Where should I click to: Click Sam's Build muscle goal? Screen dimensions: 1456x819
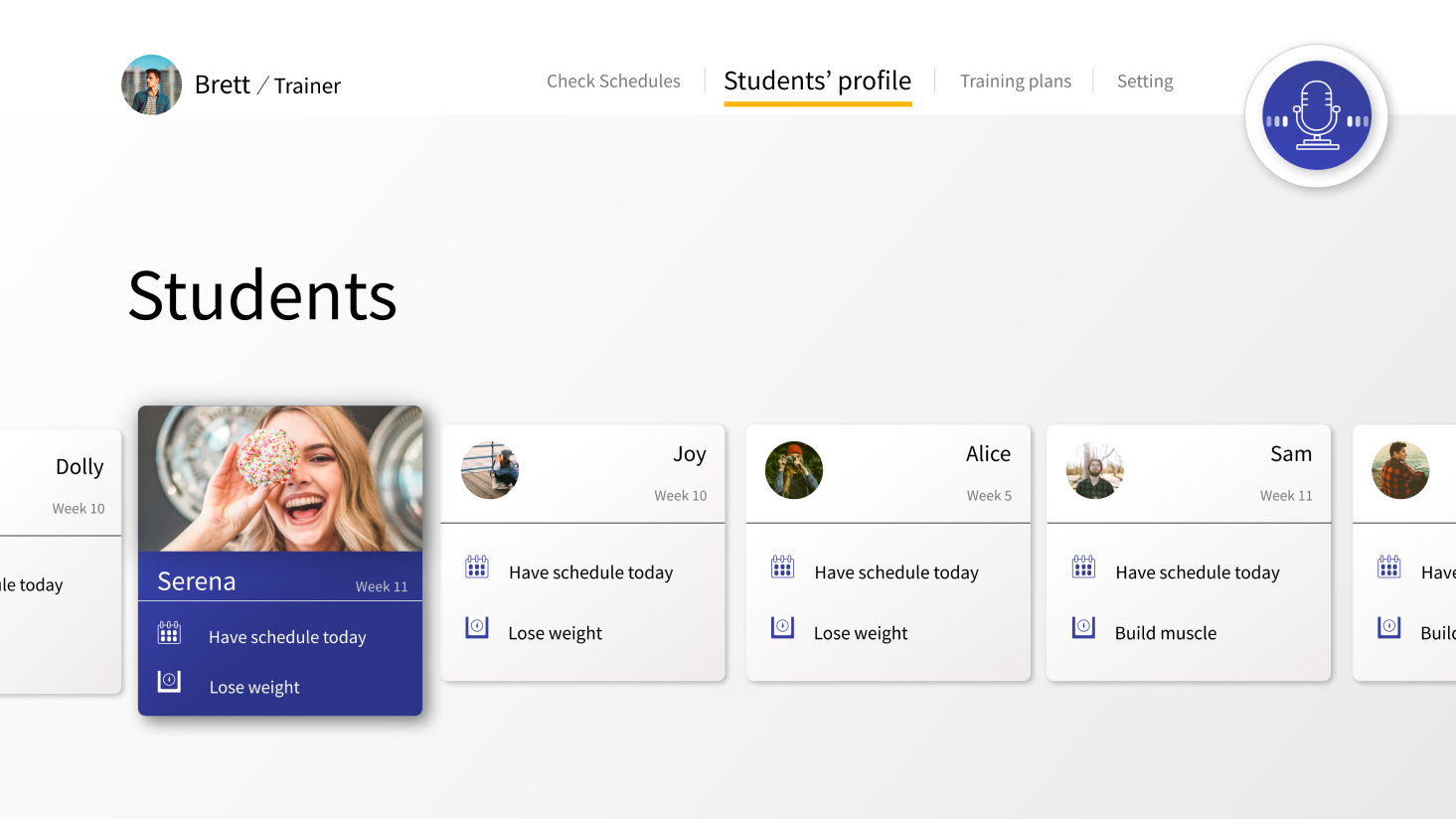[x=1166, y=633]
